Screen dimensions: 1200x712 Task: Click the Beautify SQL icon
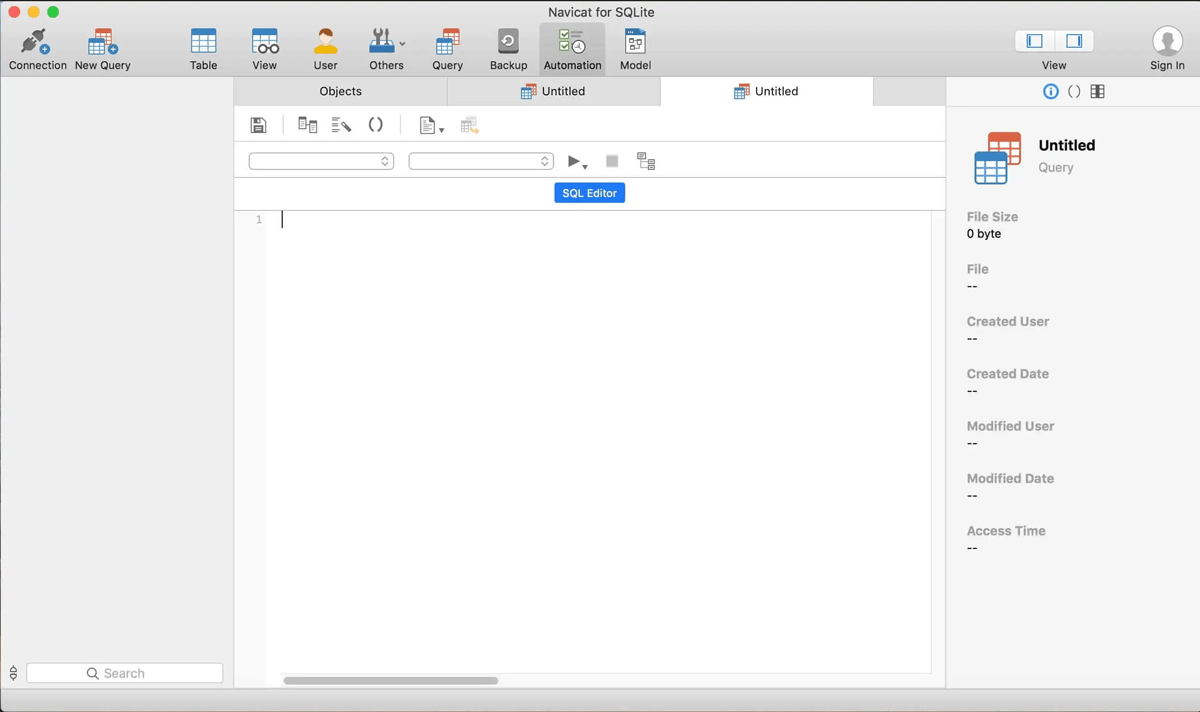[x=341, y=125]
